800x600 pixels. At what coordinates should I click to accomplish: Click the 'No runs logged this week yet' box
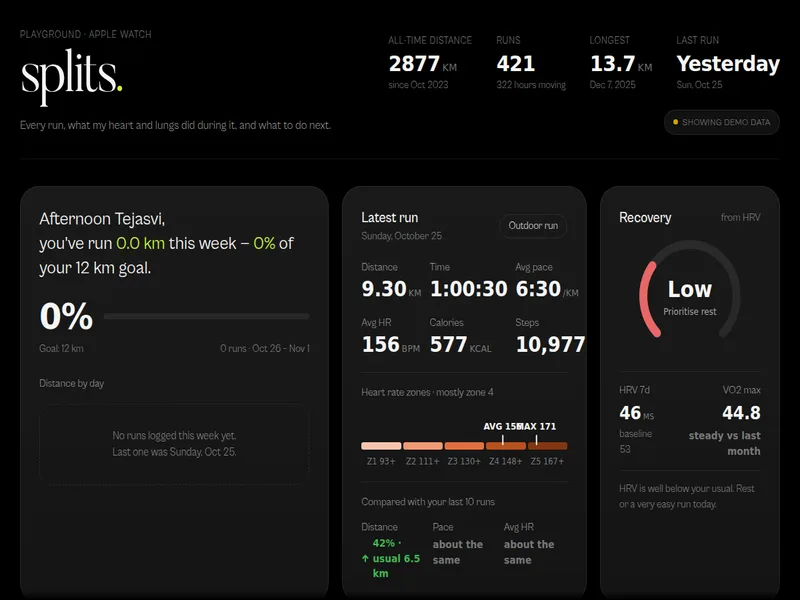click(174, 444)
